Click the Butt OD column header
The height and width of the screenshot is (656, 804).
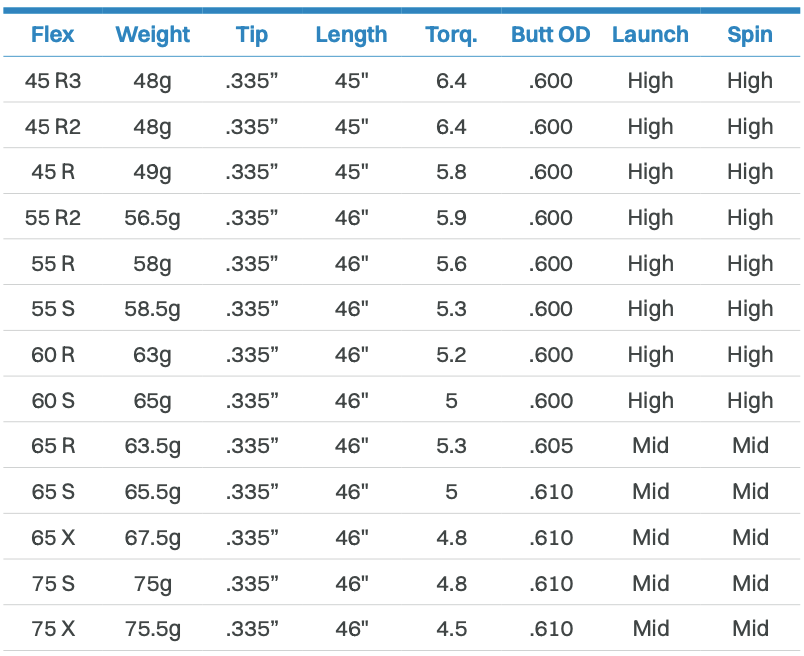550,35
